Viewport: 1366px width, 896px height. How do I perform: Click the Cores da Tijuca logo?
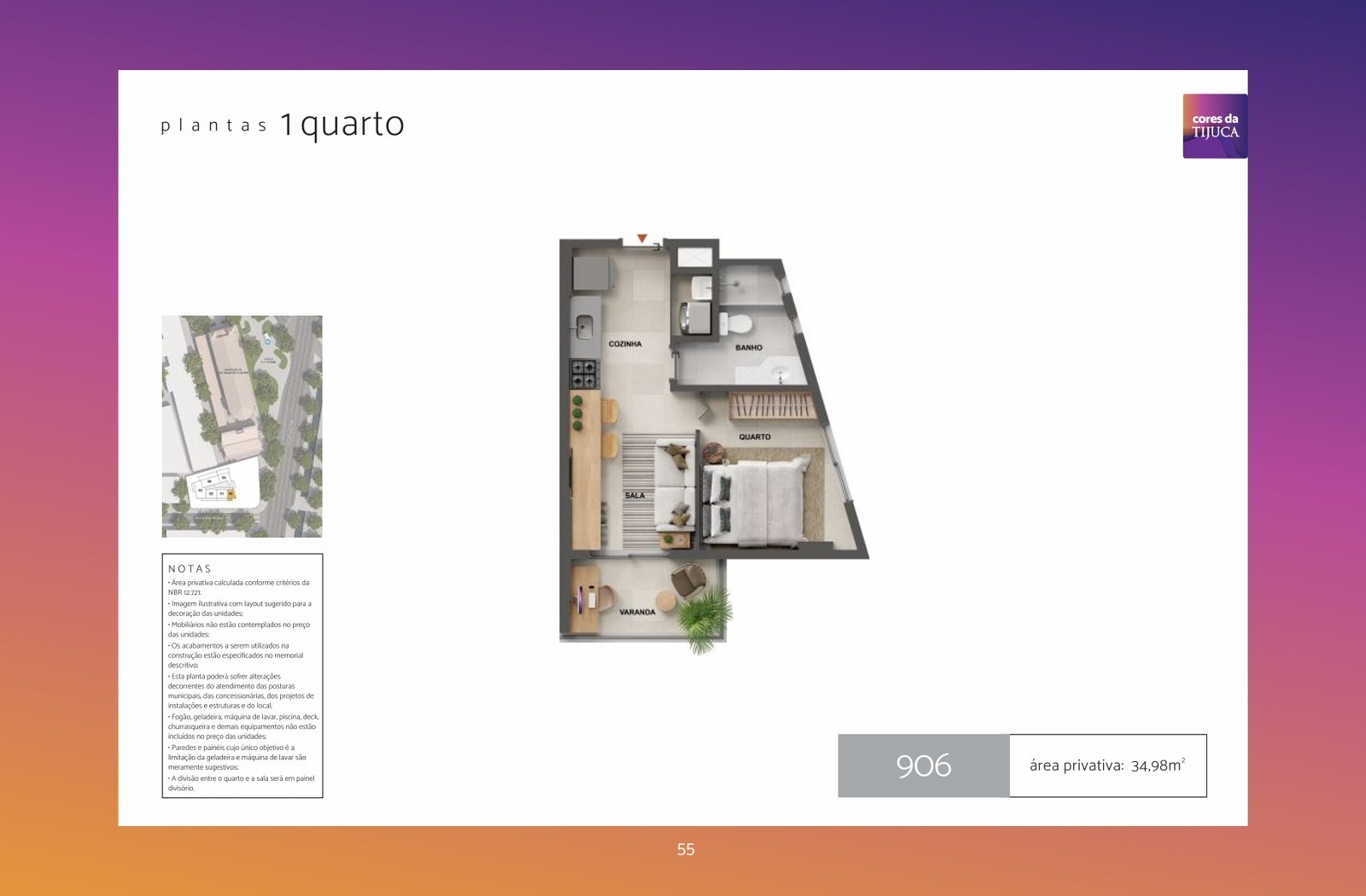pos(1215,126)
